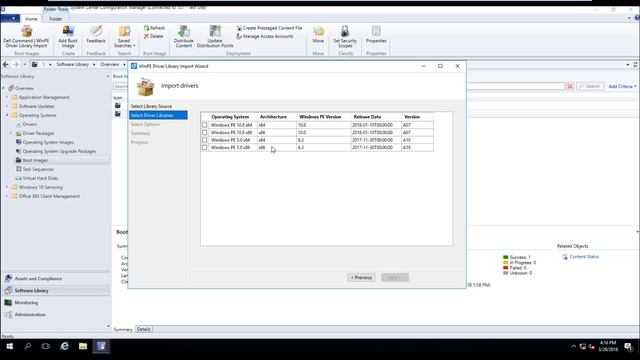Select Task Sequences in the tree
Image resolution: width=640 pixels, height=360 pixels.
pyautogui.click(x=38, y=169)
